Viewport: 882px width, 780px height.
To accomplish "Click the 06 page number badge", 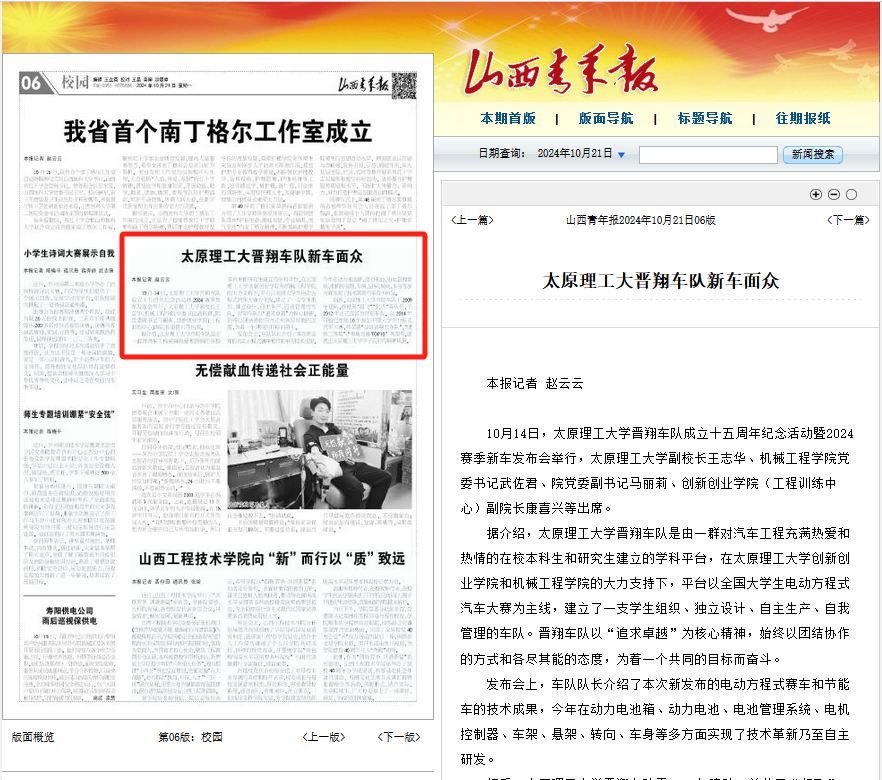I will pos(32,83).
